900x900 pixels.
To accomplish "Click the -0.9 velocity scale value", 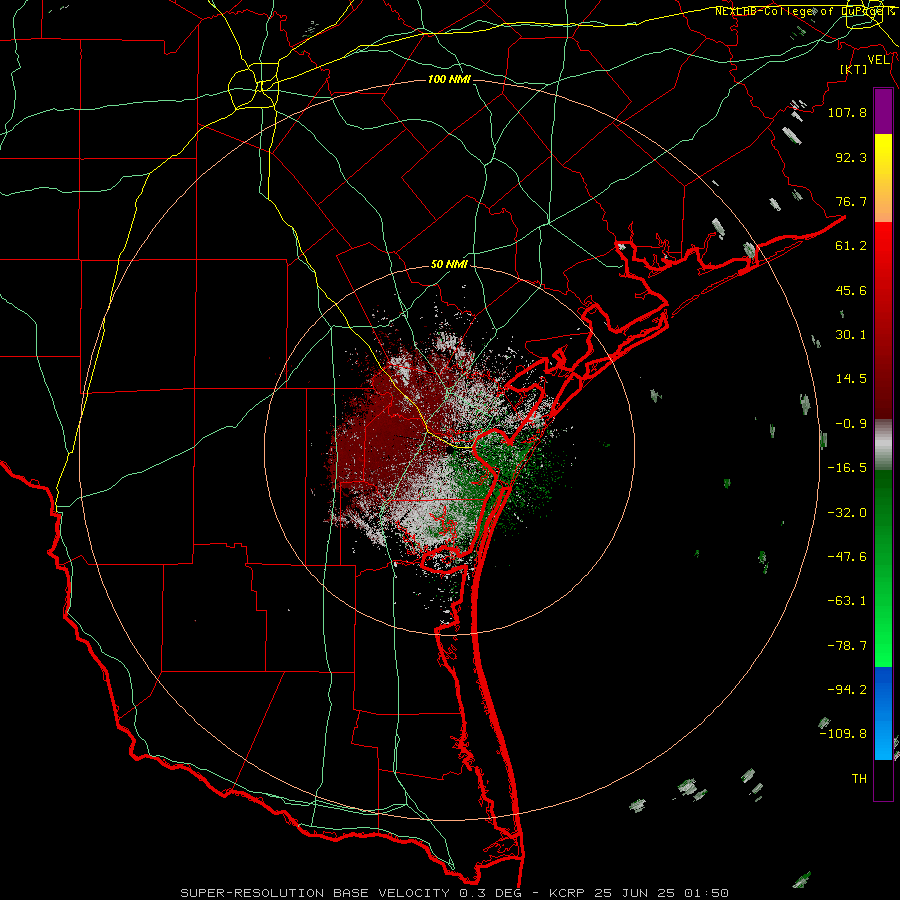I will click(851, 424).
